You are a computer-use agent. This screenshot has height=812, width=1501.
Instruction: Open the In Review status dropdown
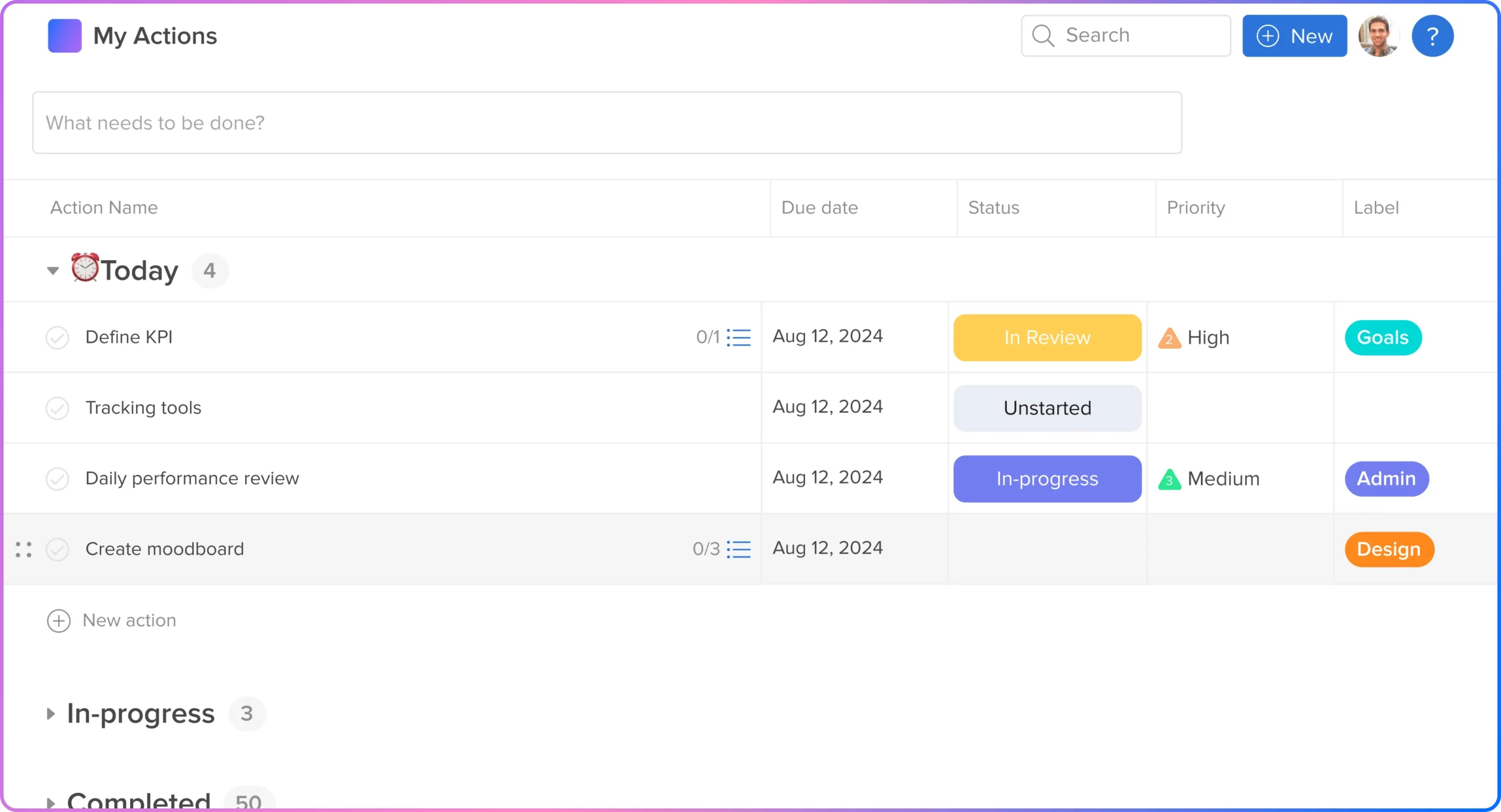pos(1047,338)
